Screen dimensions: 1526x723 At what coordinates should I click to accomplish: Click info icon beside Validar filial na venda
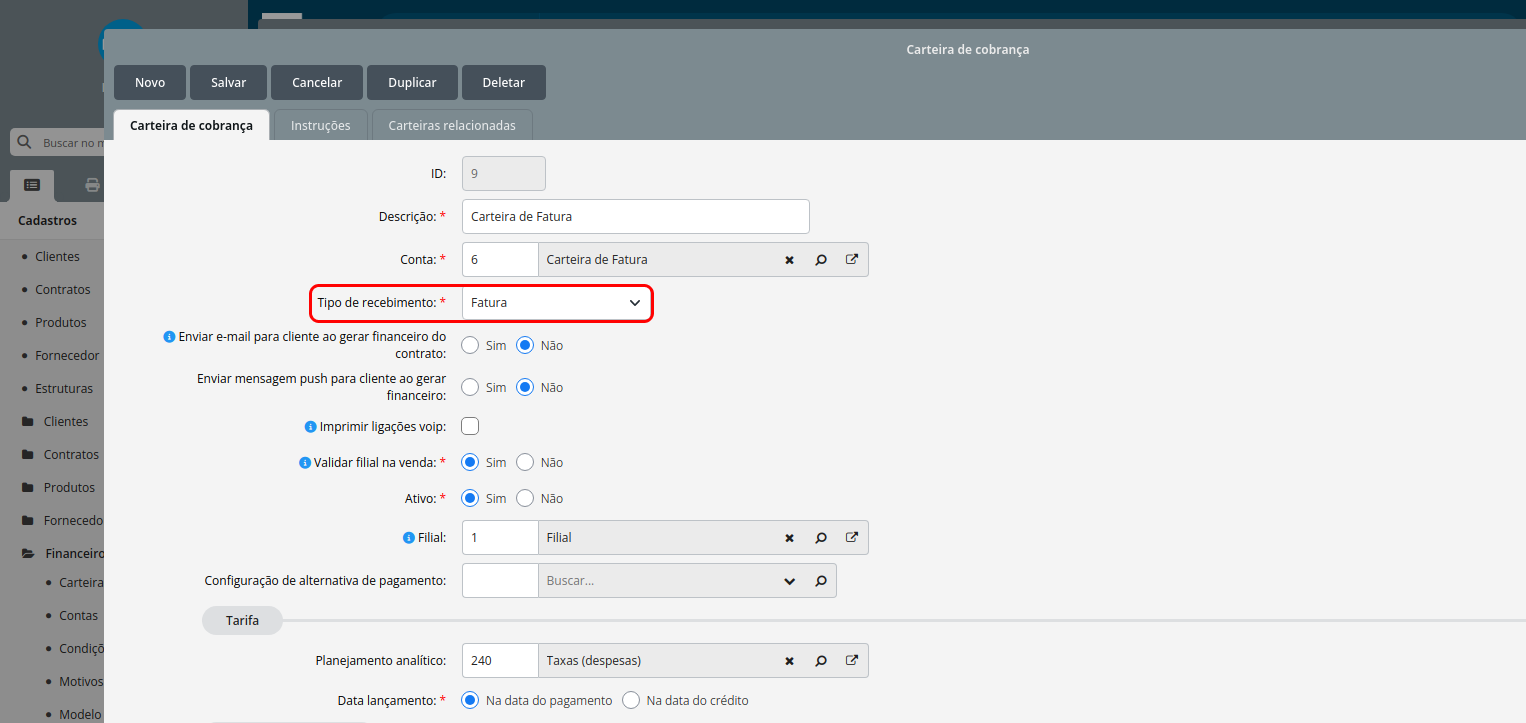[305, 463]
